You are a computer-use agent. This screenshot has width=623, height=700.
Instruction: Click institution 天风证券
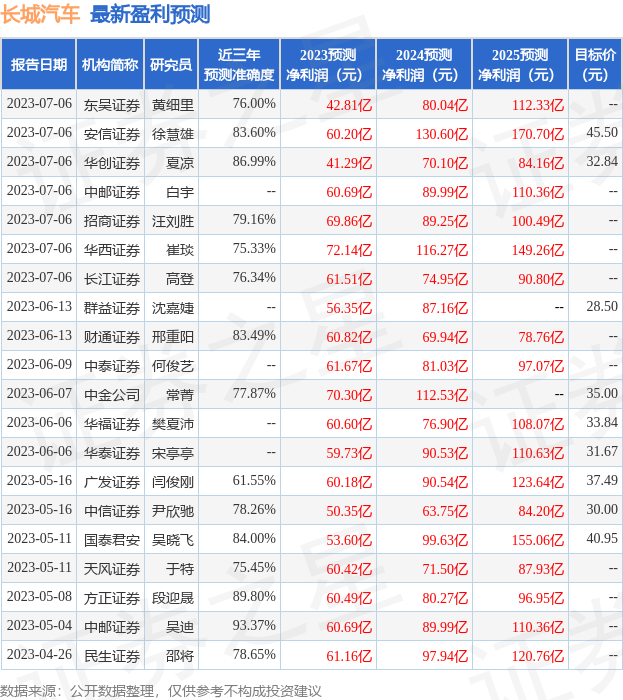point(112,569)
